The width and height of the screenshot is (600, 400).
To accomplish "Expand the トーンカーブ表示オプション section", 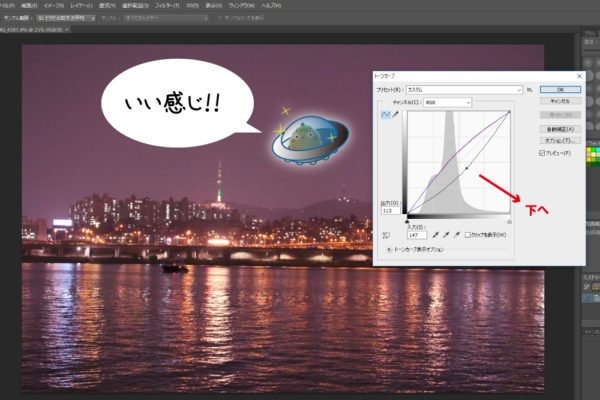I will [389, 248].
